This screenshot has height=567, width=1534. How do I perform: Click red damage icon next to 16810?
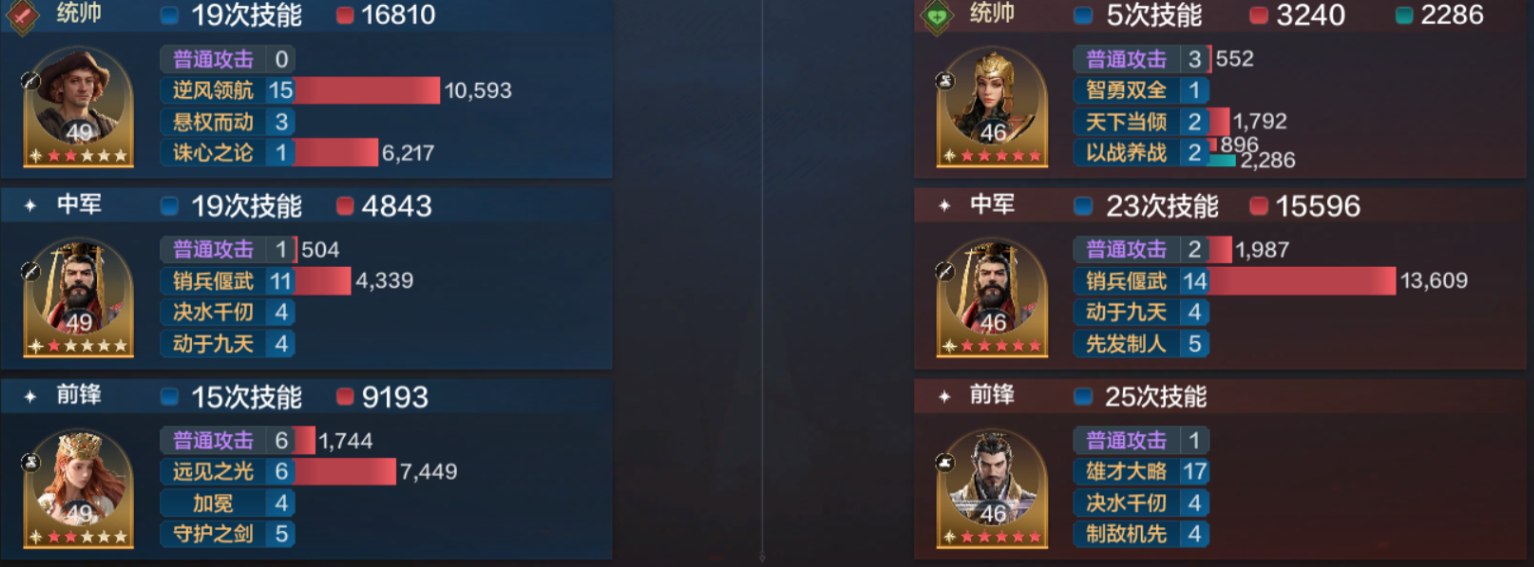(x=345, y=16)
